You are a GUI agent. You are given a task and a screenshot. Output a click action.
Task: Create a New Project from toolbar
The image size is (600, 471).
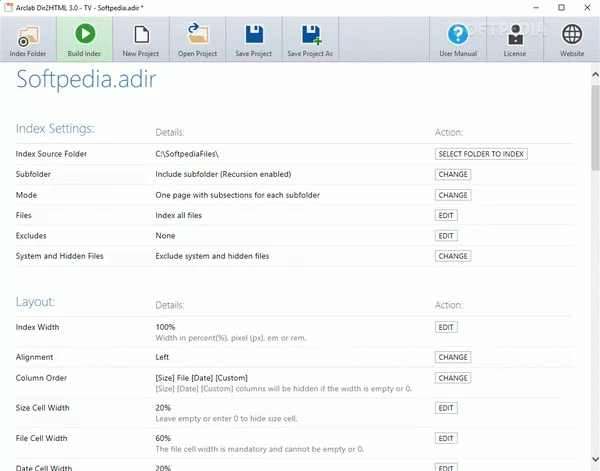pyautogui.click(x=141, y=38)
